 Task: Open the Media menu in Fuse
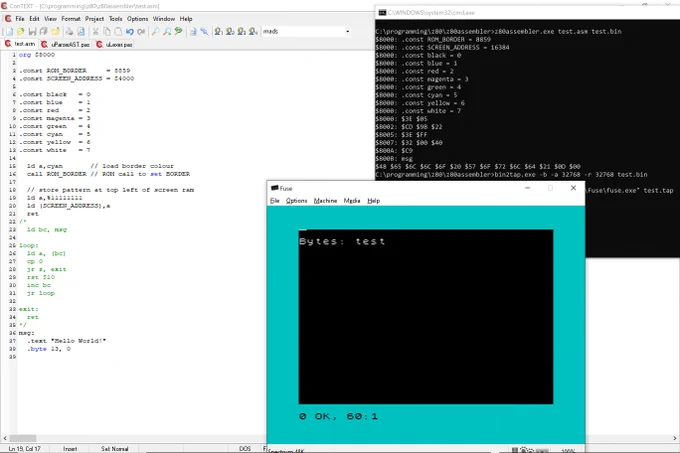click(x=352, y=201)
